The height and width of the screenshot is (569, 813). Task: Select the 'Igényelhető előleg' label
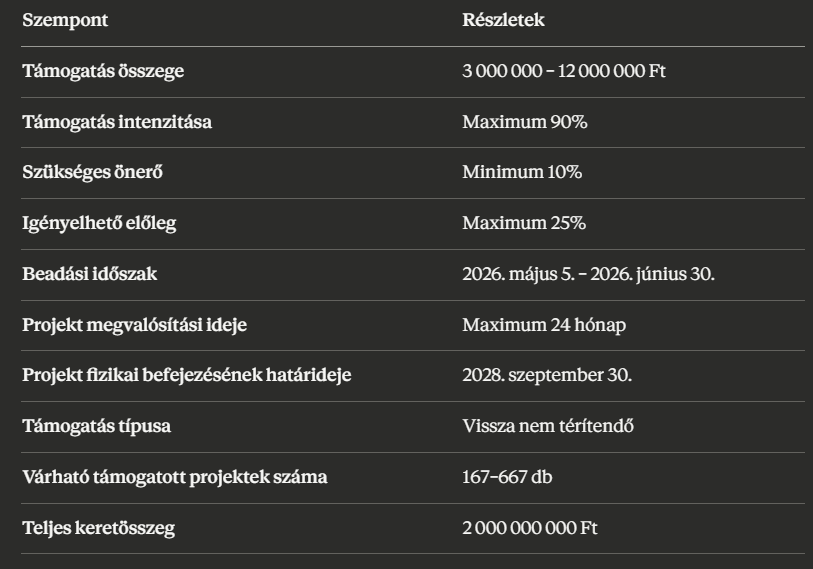tap(99, 223)
